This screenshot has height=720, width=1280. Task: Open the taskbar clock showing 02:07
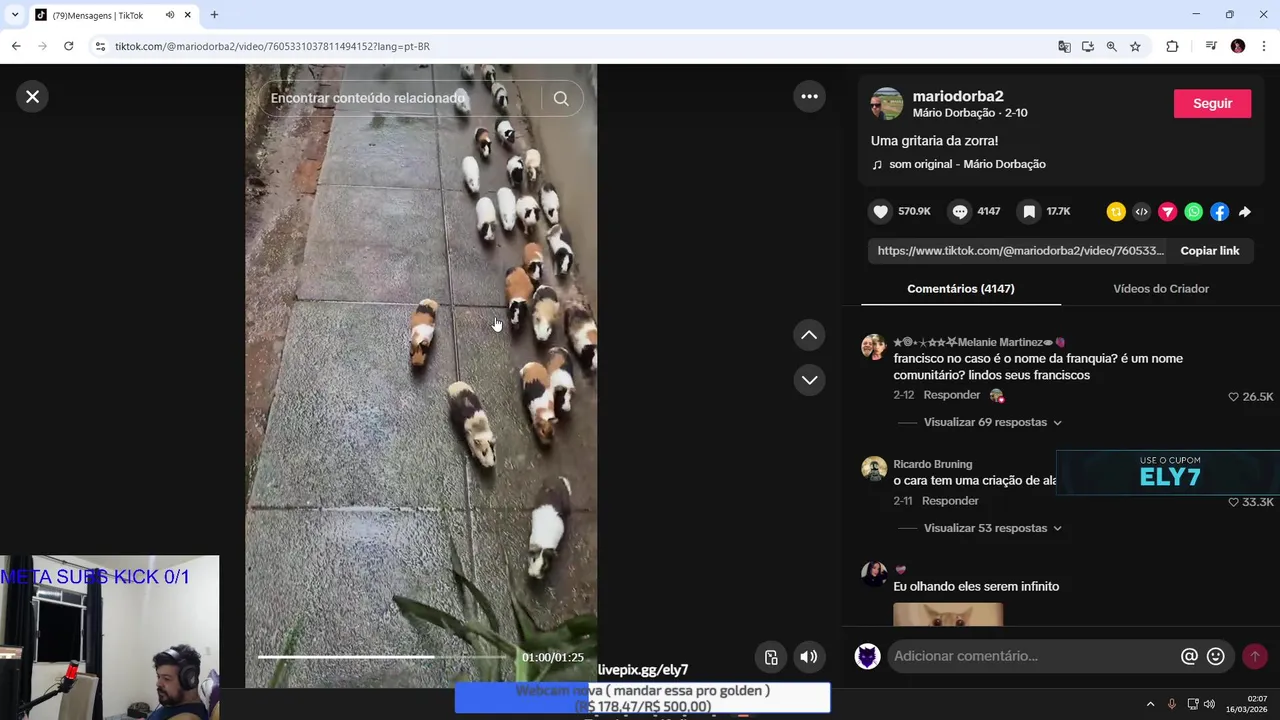[1246, 704]
